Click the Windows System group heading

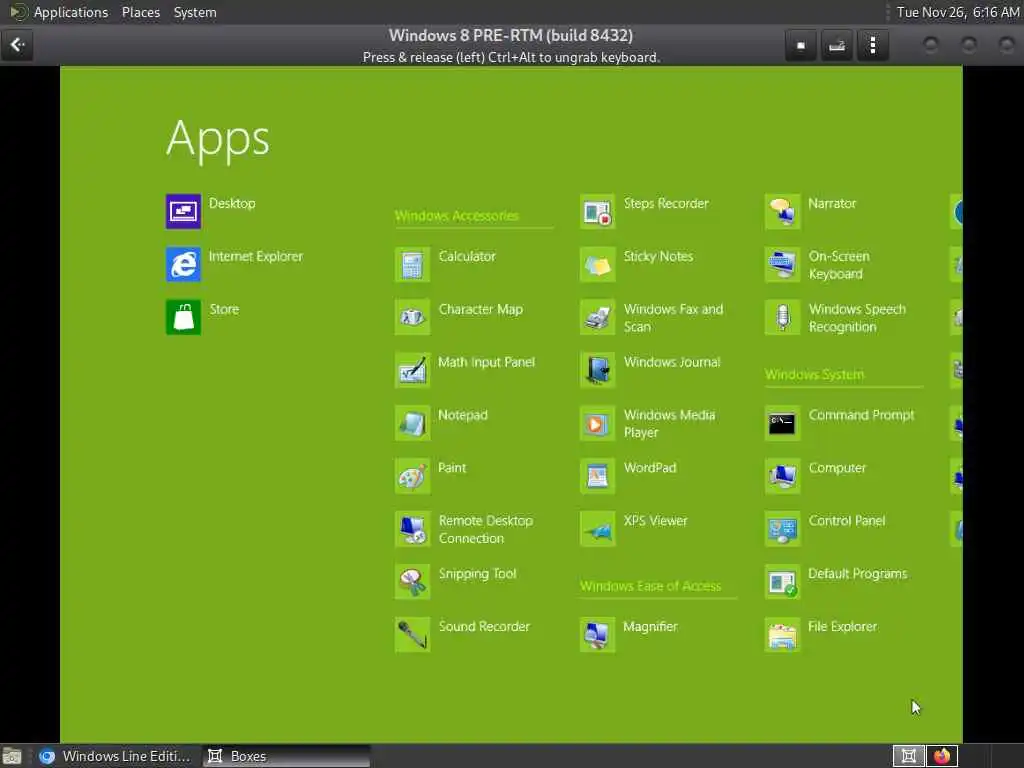[x=814, y=374]
